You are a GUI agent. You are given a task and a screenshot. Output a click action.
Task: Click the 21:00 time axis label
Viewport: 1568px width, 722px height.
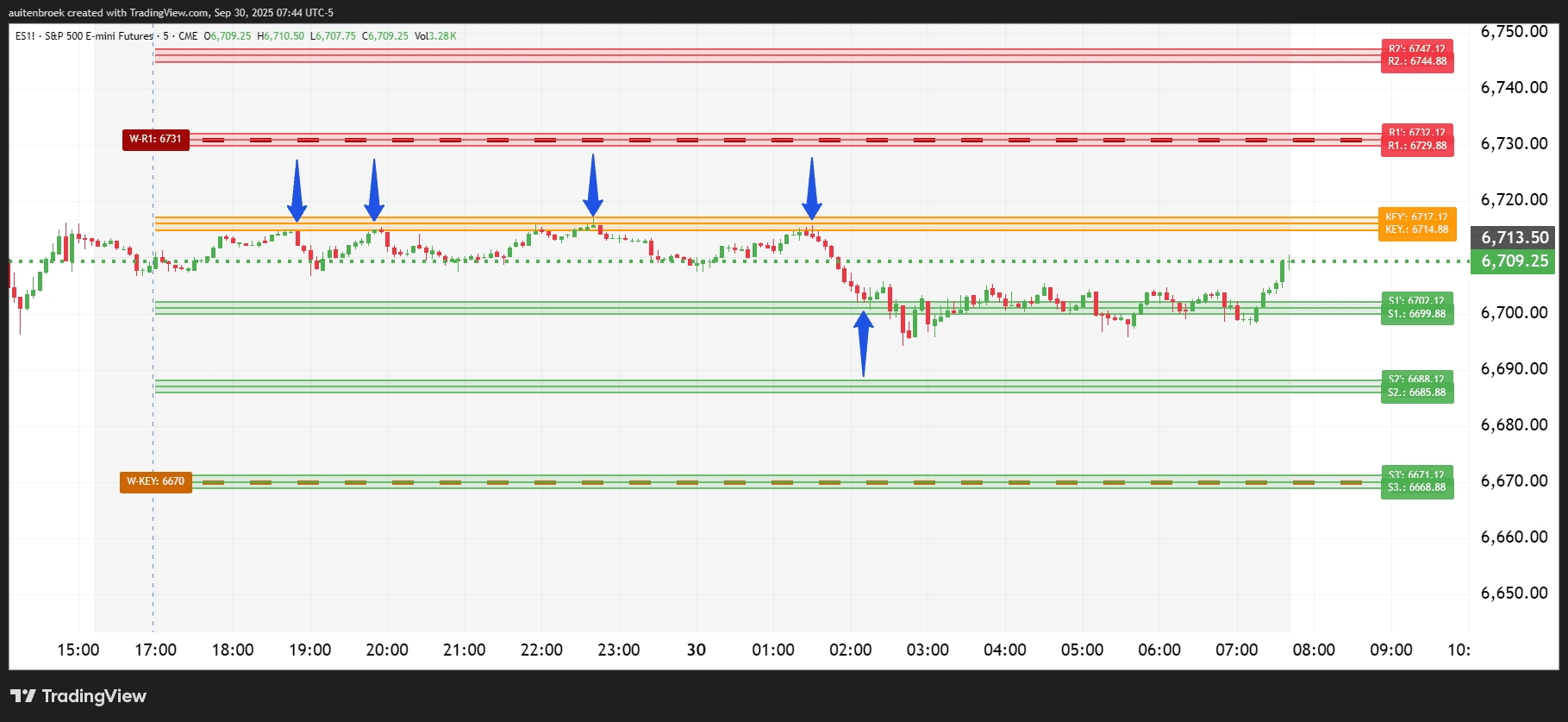click(x=465, y=650)
